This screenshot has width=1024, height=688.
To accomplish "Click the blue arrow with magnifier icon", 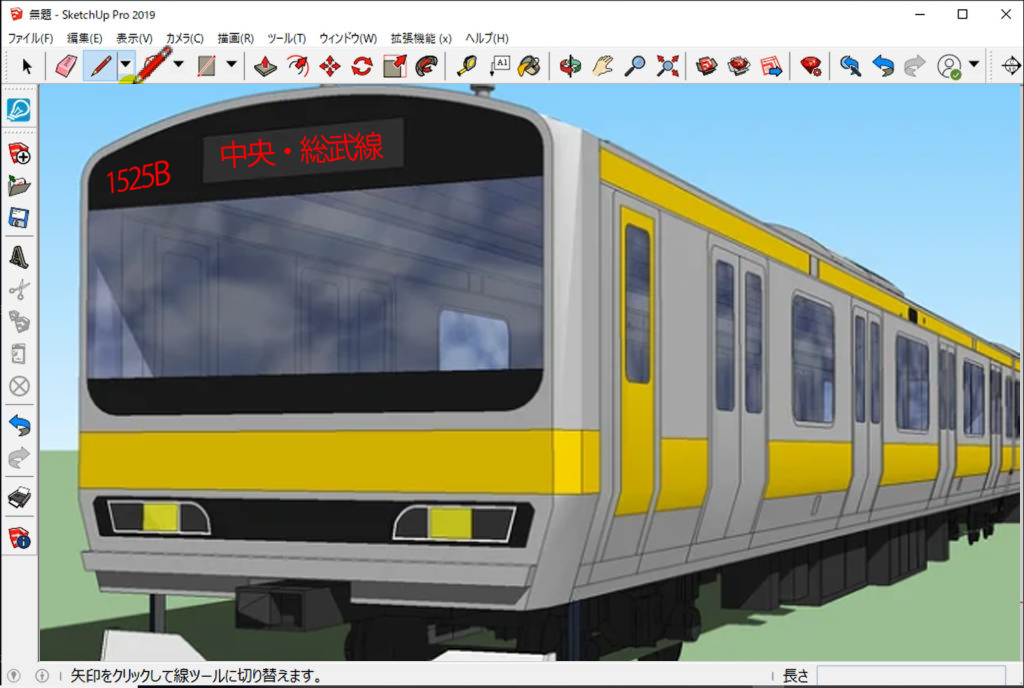I will click(x=850, y=66).
